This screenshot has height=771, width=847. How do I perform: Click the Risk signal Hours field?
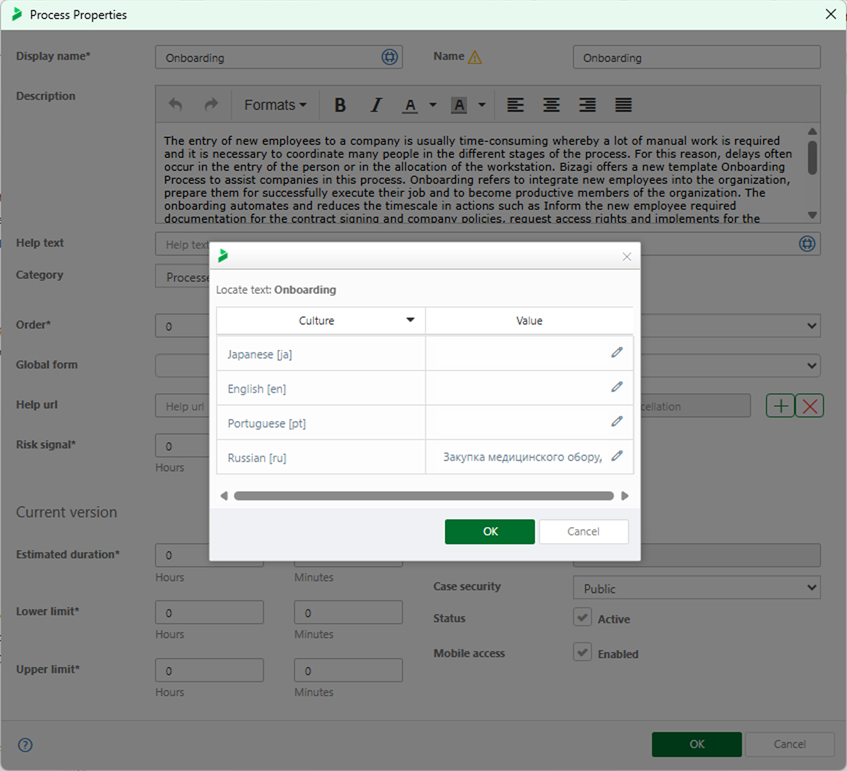tap(183, 446)
